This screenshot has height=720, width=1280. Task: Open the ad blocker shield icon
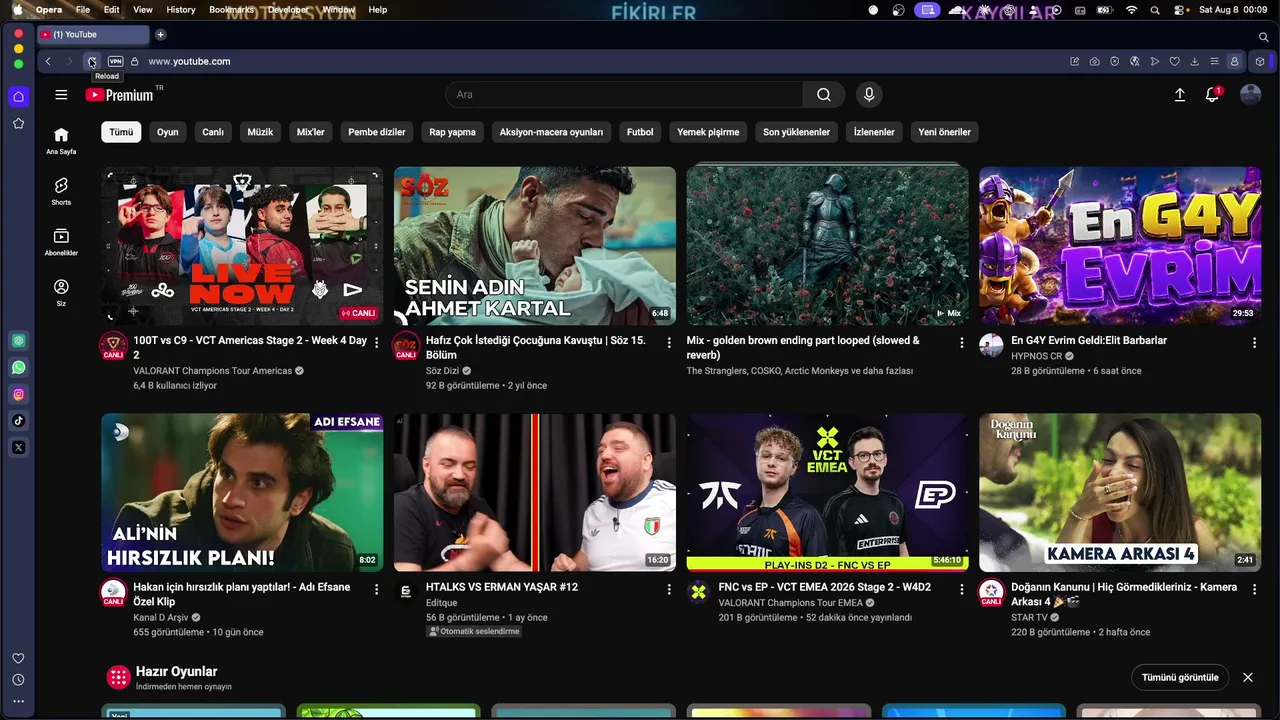[x=1115, y=61]
